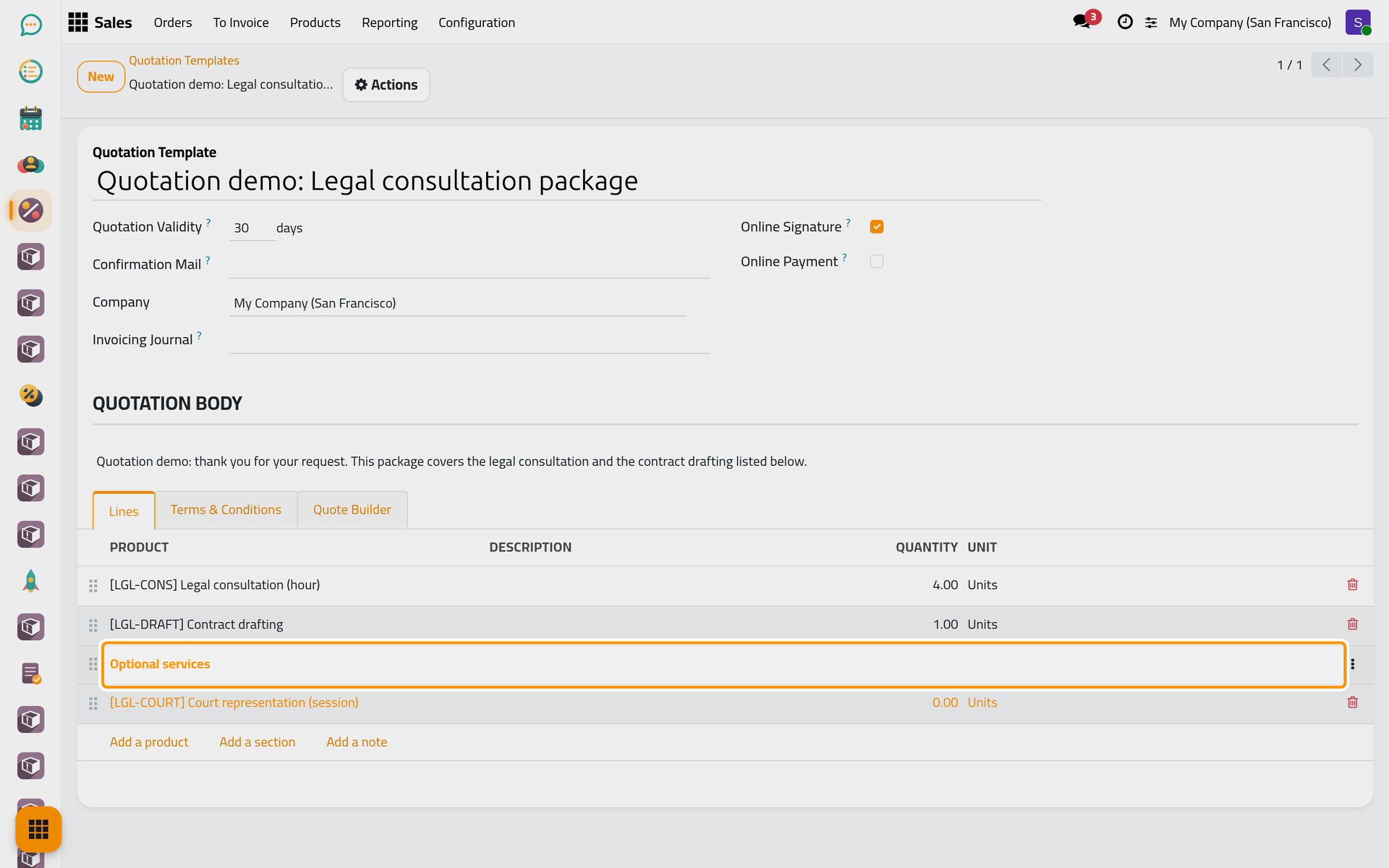
Task: Edit the 1.00 quantity cell
Action: click(x=945, y=624)
